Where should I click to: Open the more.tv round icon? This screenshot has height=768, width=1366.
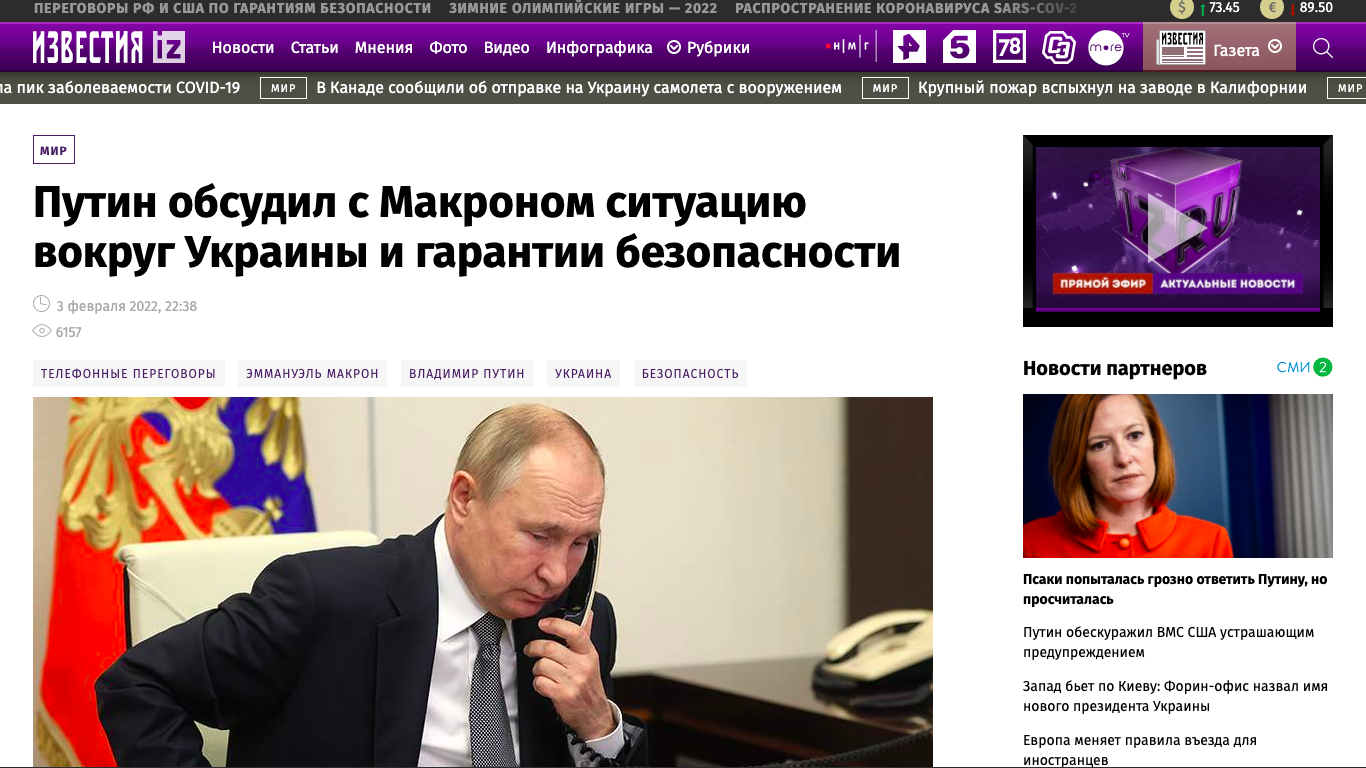1108,47
